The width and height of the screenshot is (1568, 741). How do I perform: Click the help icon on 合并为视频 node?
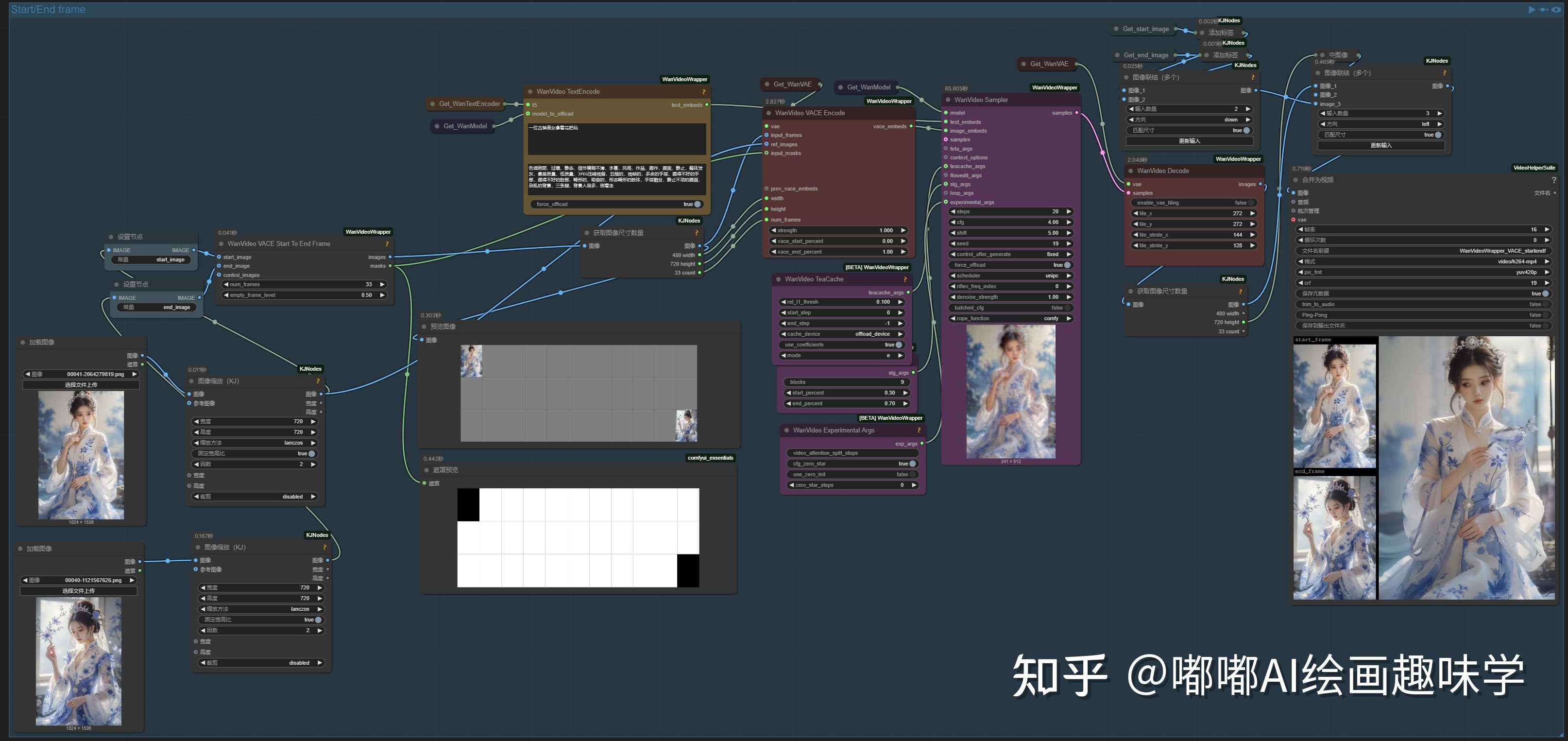click(x=1554, y=180)
